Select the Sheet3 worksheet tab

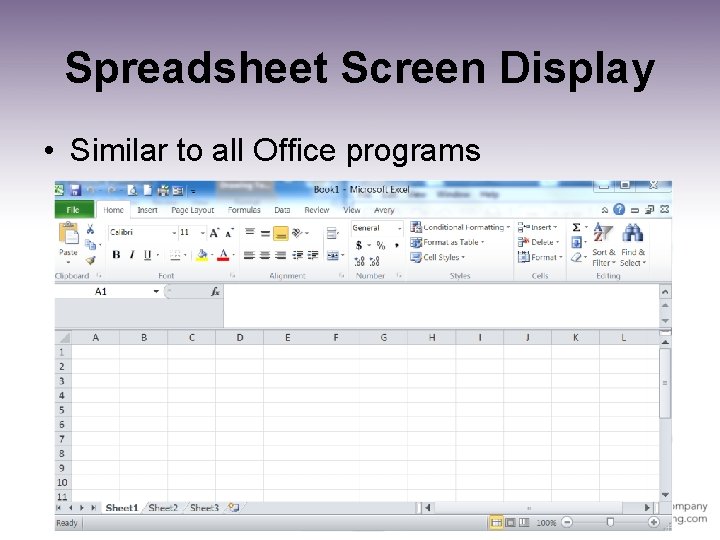point(204,508)
